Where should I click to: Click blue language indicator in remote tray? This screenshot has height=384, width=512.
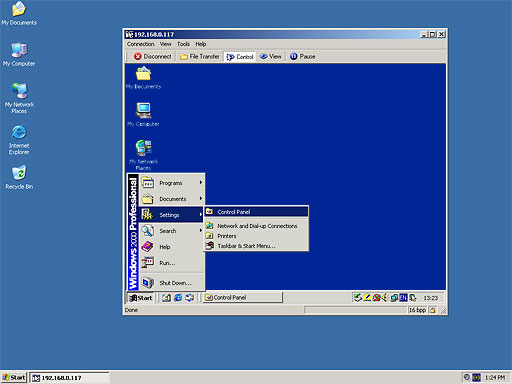403,297
